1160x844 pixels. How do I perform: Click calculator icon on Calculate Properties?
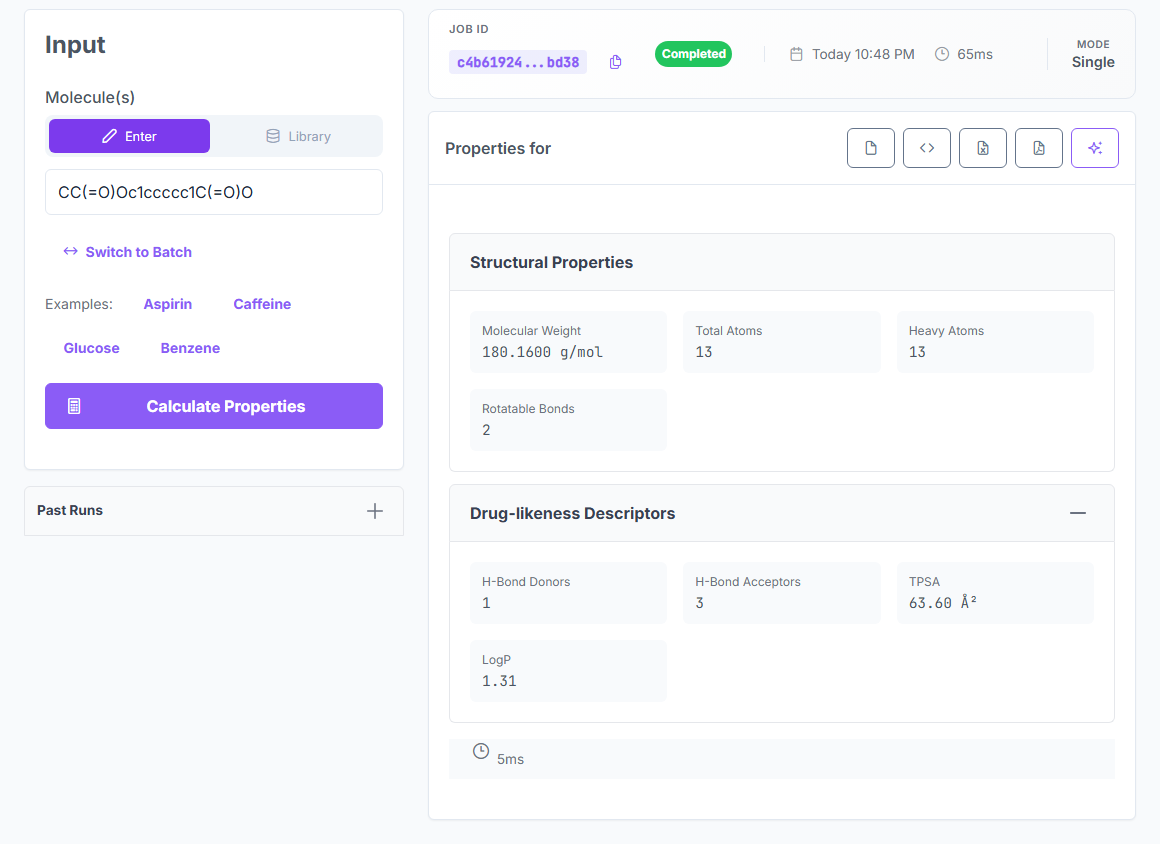click(x=74, y=406)
